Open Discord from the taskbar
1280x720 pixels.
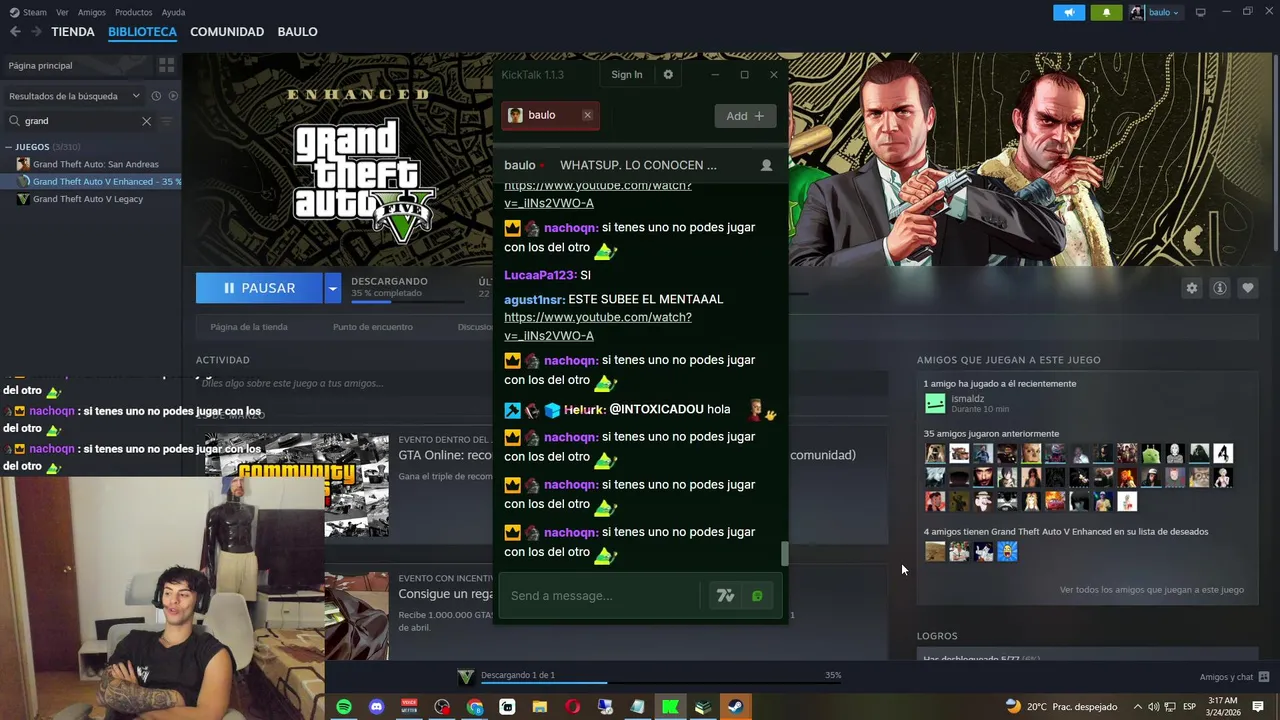[x=377, y=707]
